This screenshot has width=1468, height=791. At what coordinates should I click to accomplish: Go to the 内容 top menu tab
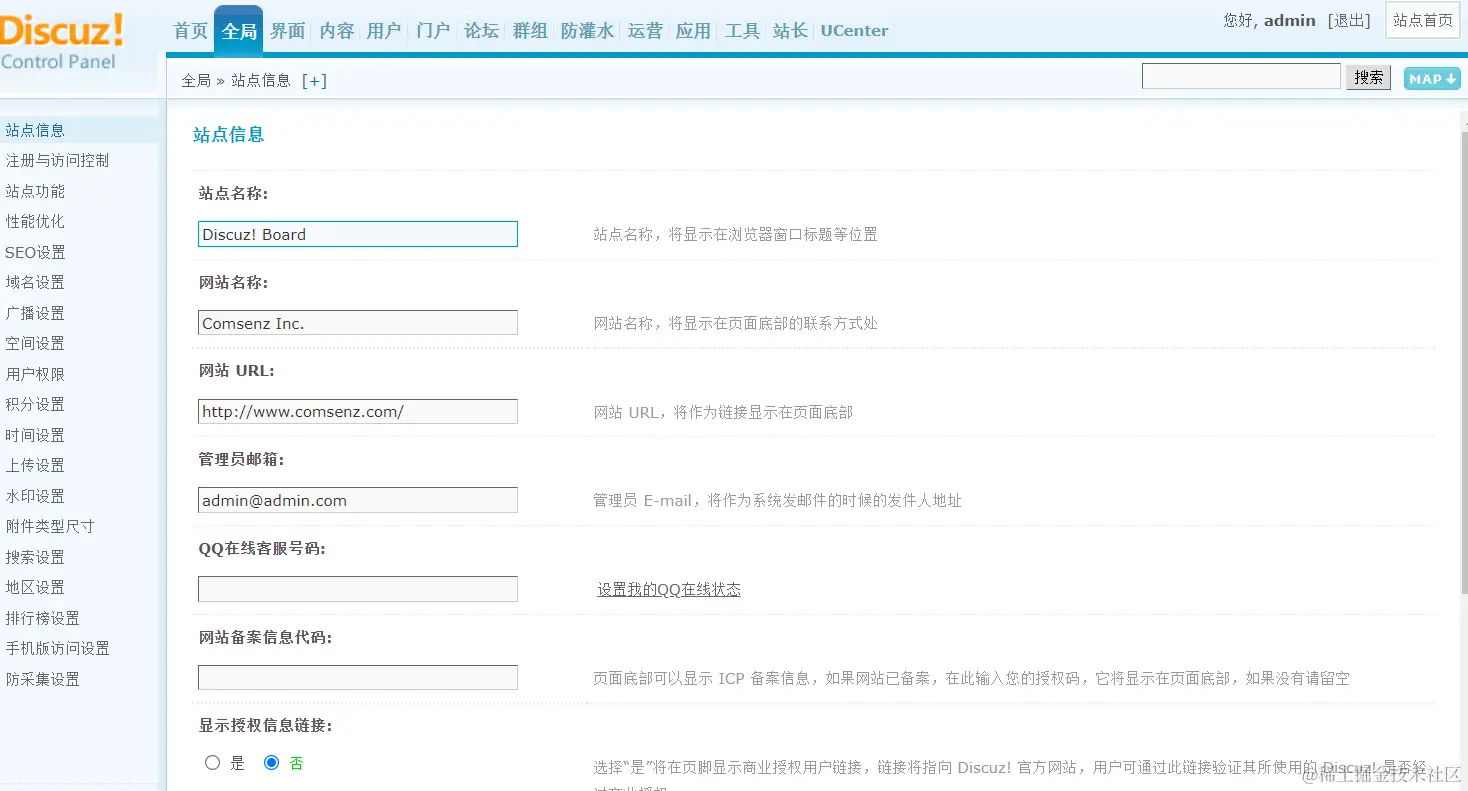coord(337,31)
